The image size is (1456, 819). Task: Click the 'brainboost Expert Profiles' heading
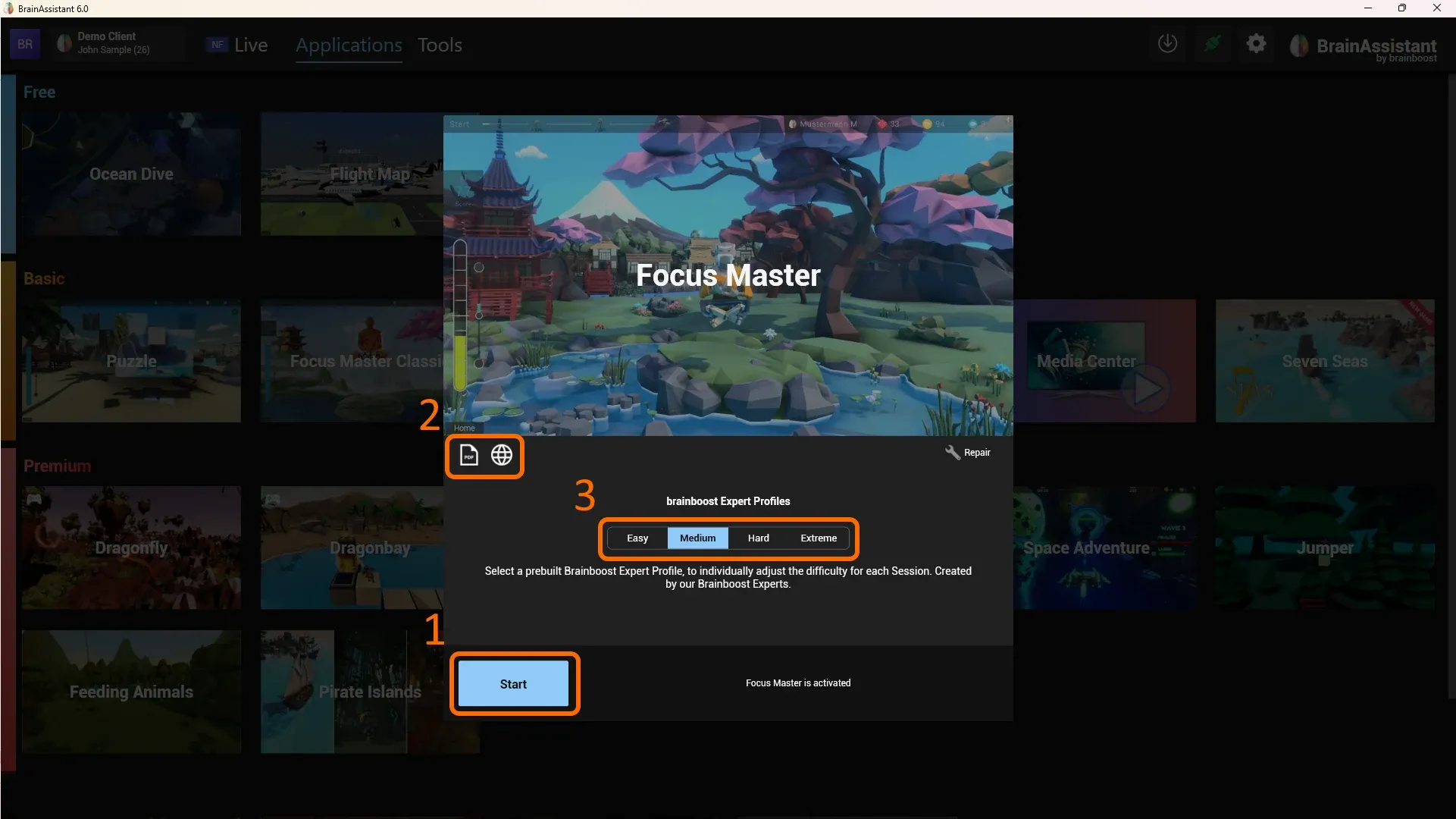[x=728, y=501]
